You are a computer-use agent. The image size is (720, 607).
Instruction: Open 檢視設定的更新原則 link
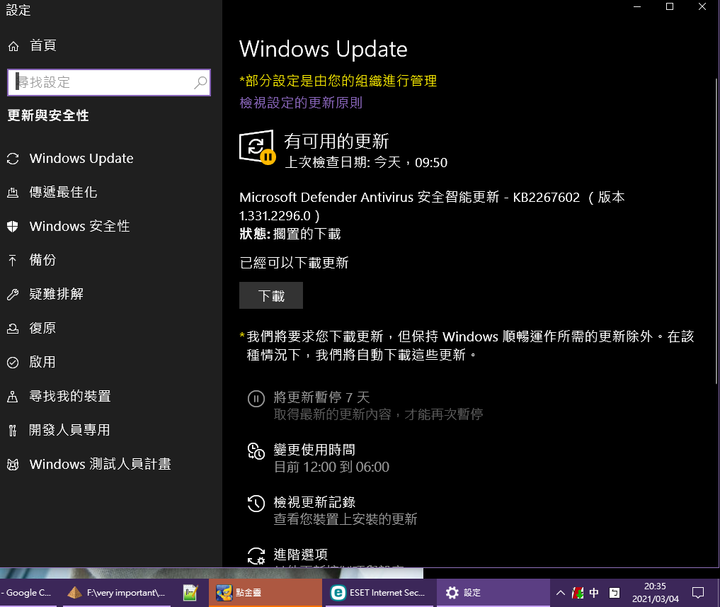click(x=301, y=103)
